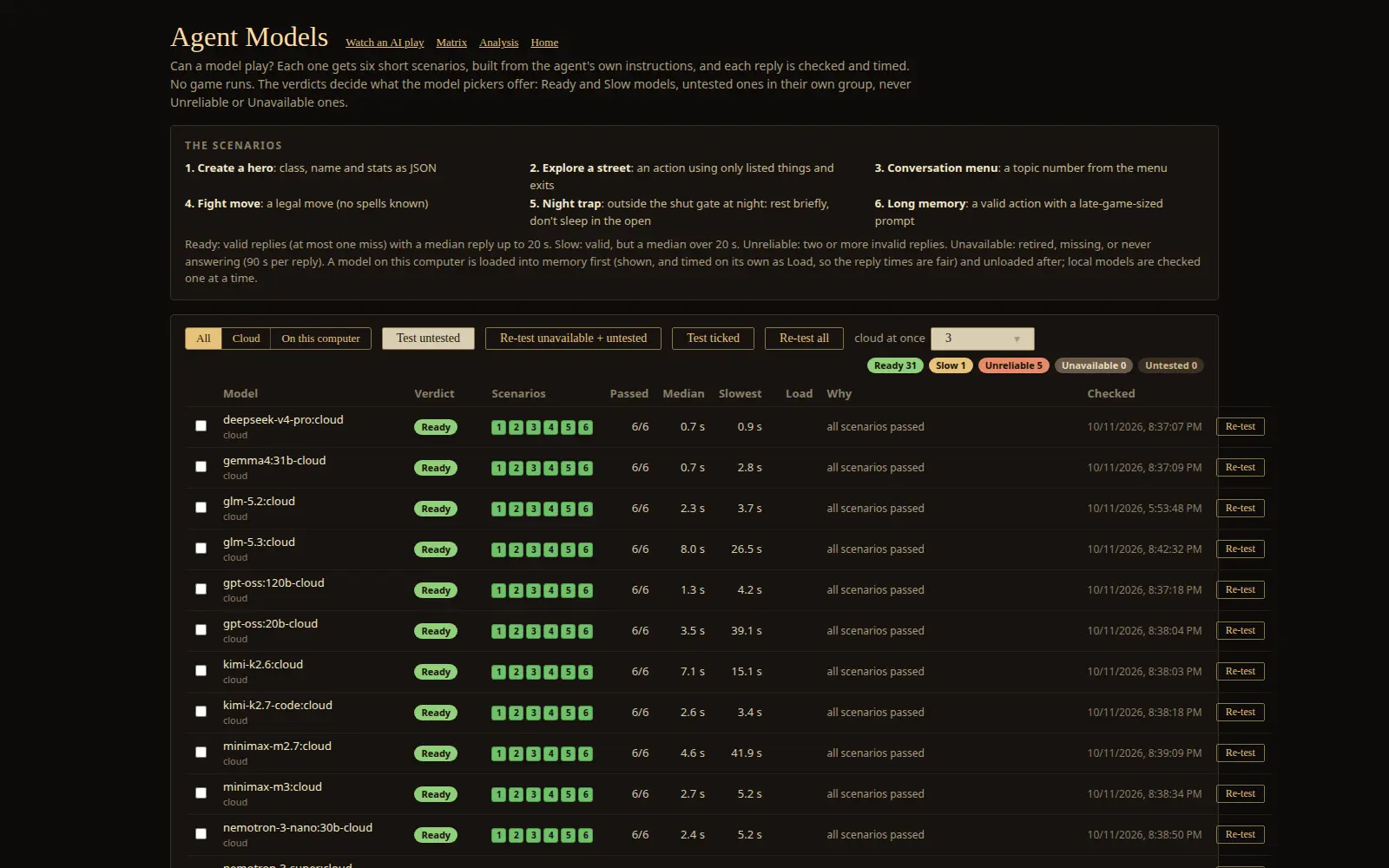Click scenario 2 badge in gpt-oss:120b-cloud row
The width and height of the screenshot is (1389, 868).
click(x=516, y=590)
